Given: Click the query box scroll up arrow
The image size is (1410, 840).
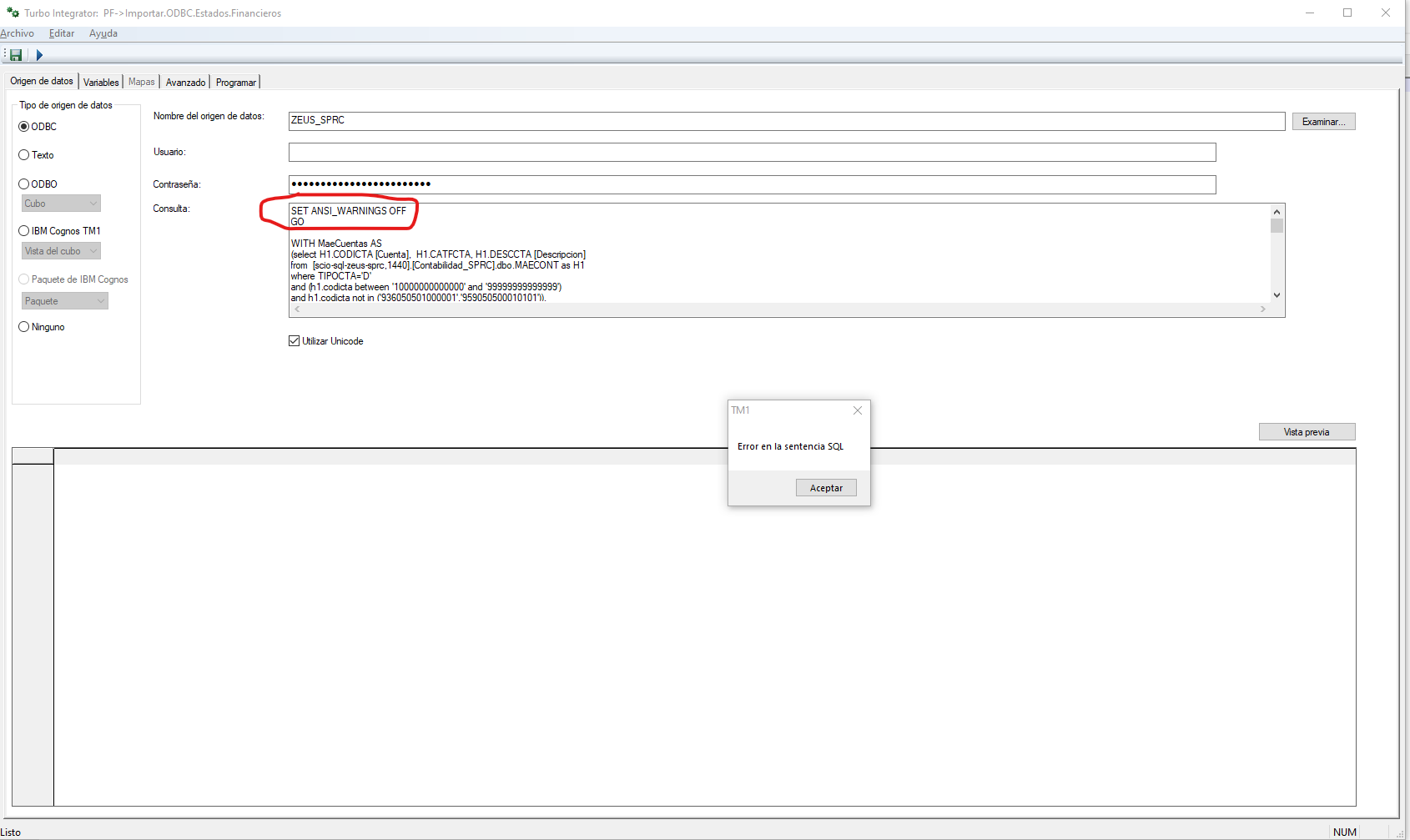Looking at the screenshot, I should pyautogui.click(x=1277, y=212).
